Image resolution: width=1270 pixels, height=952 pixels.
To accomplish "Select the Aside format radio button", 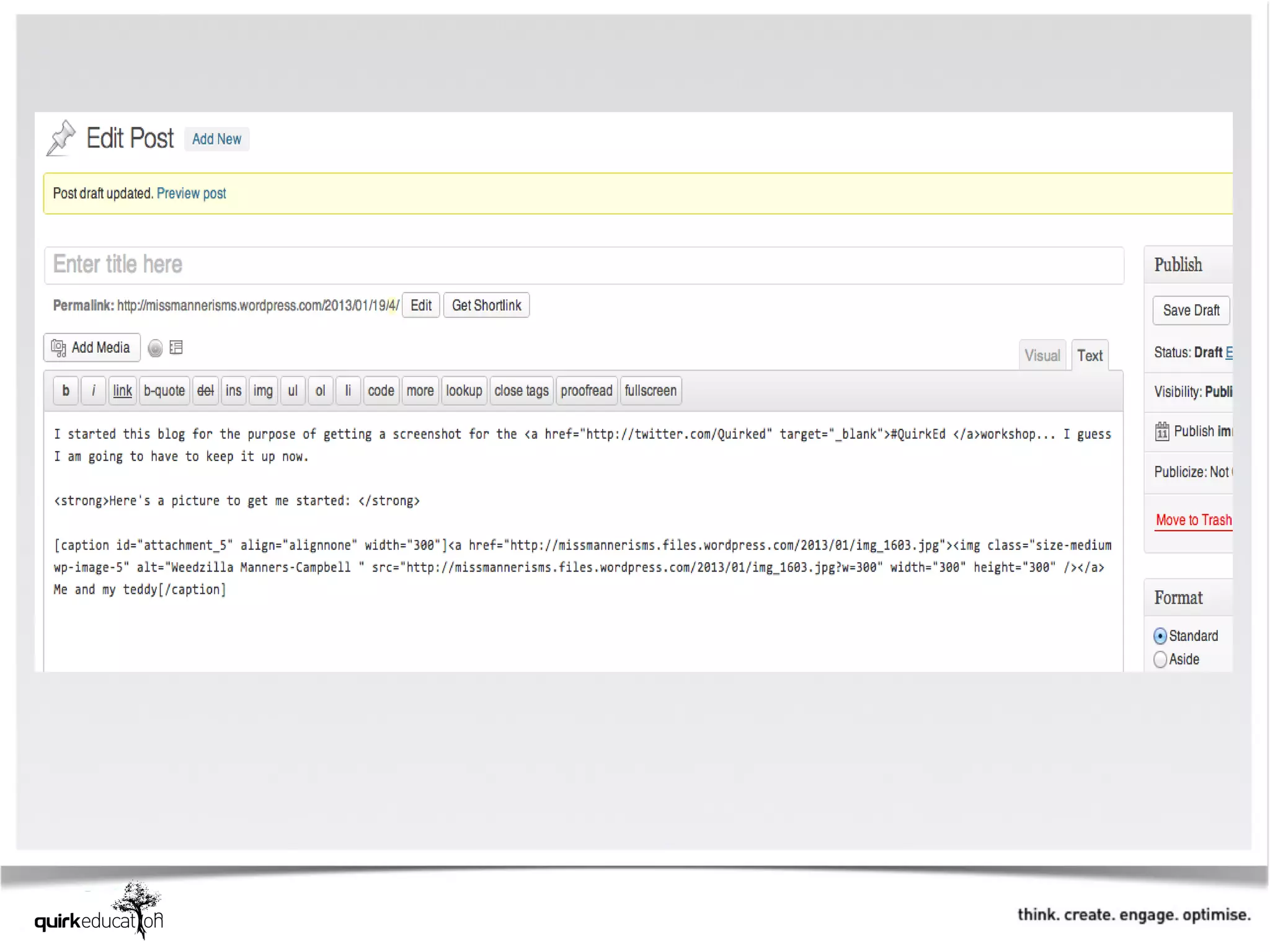I will click(x=1160, y=659).
